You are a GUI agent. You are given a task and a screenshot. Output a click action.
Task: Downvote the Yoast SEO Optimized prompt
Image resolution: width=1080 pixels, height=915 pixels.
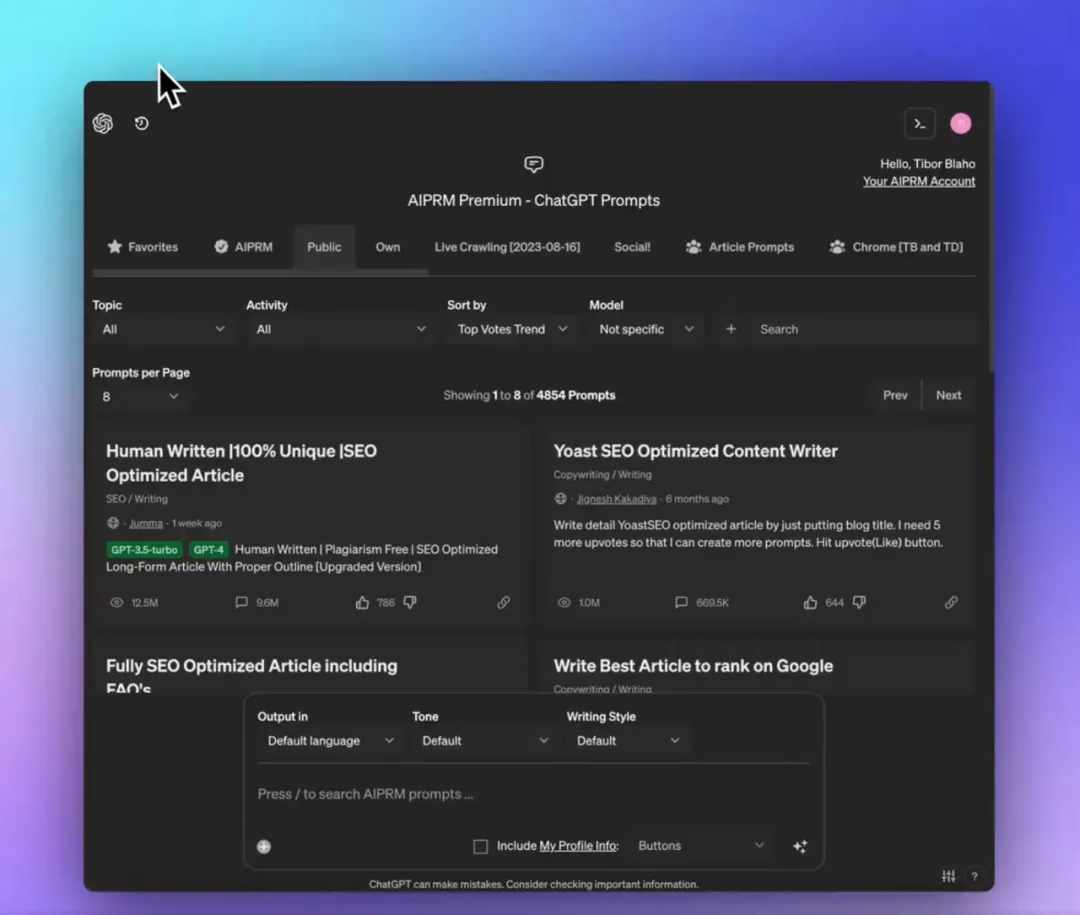click(x=859, y=603)
